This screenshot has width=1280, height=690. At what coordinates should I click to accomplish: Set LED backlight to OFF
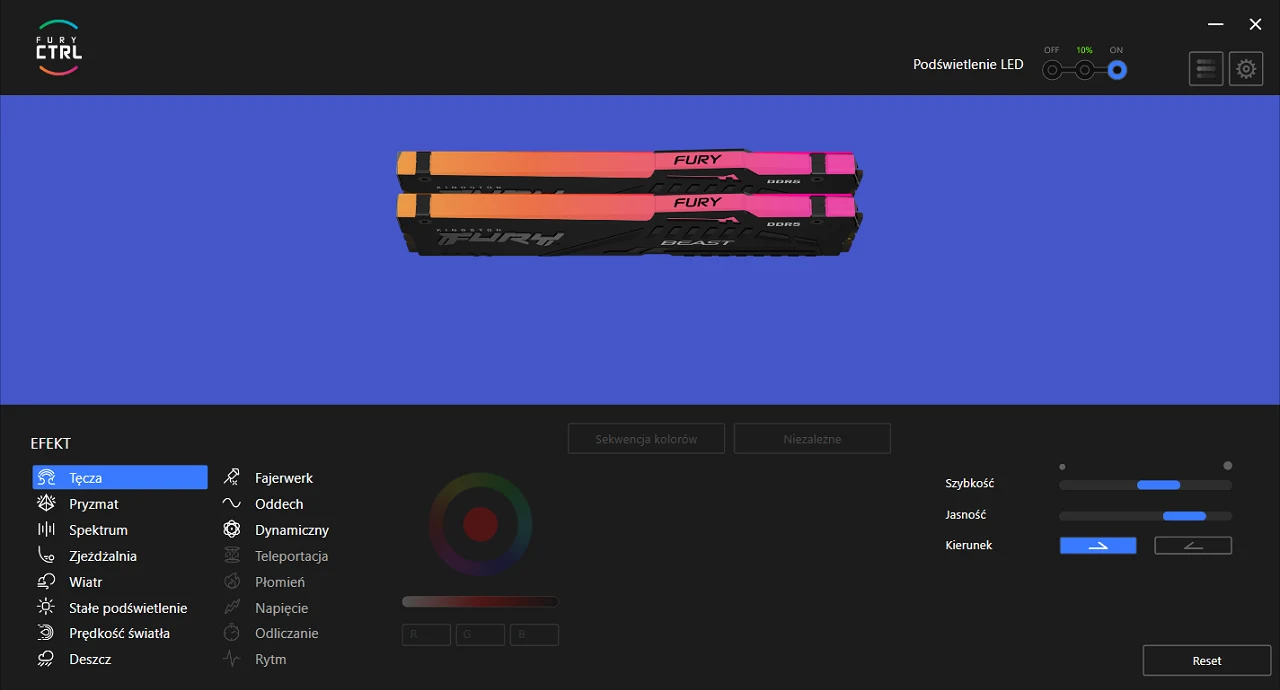coord(1051,70)
